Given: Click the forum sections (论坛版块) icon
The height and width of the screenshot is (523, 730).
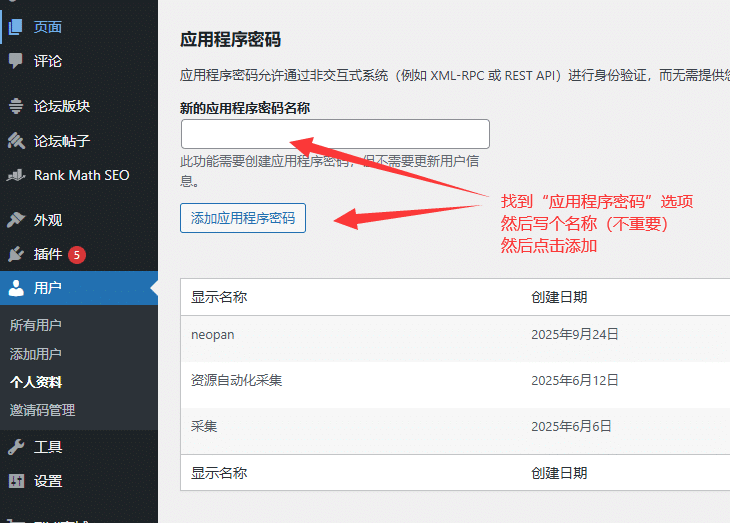Looking at the screenshot, I should (16, 106).
